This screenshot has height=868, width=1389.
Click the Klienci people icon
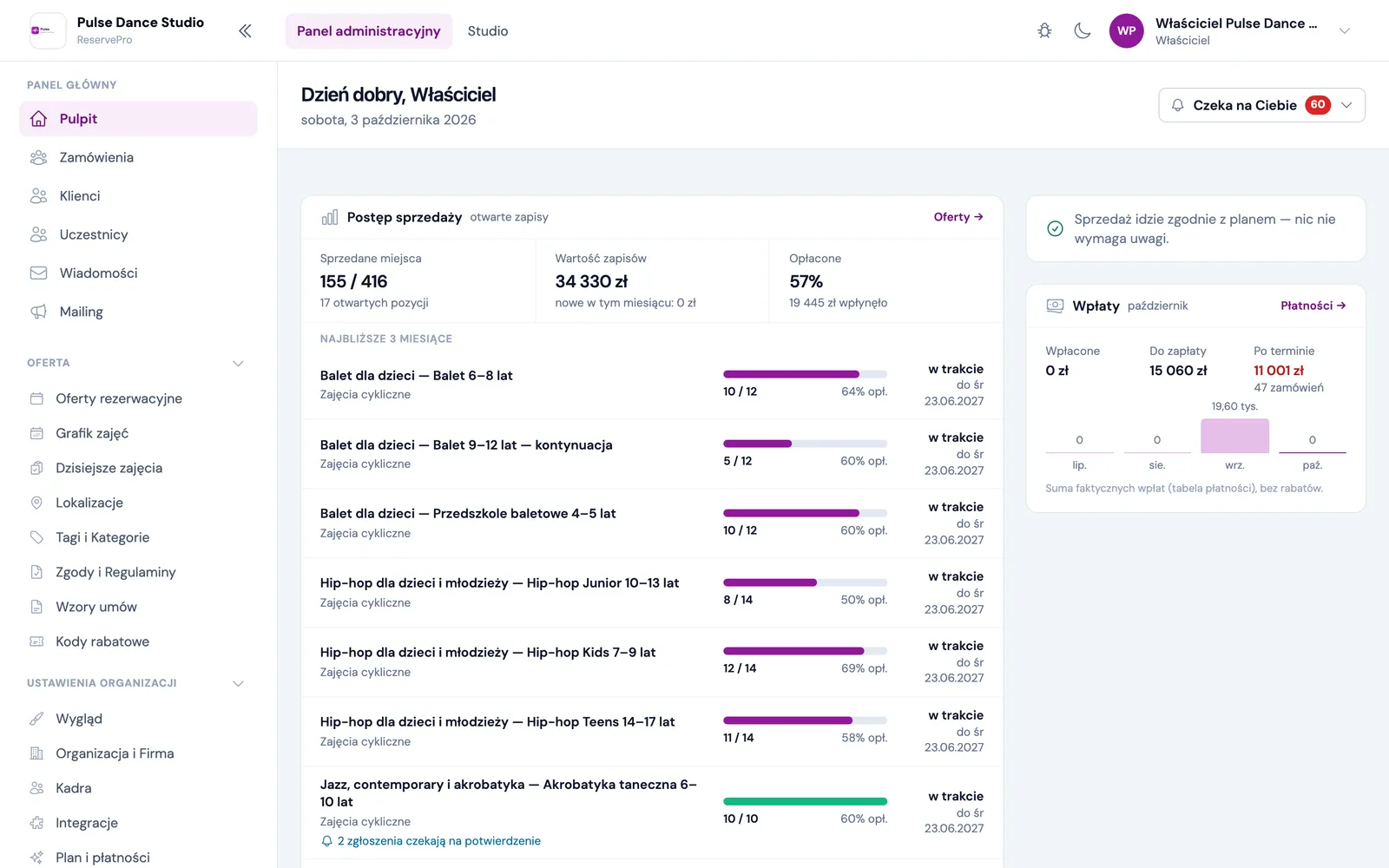pos(38,196)
